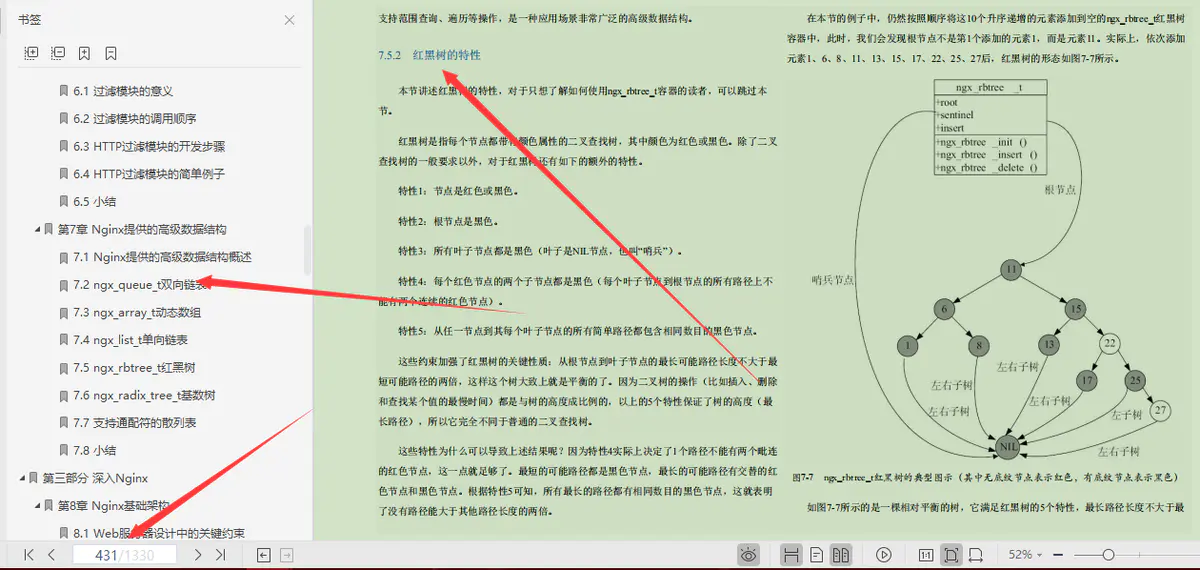Image resolution: width=1200 pixels, height=570 pixels.
Task: Jump to last page button
Action: [221, 554]
